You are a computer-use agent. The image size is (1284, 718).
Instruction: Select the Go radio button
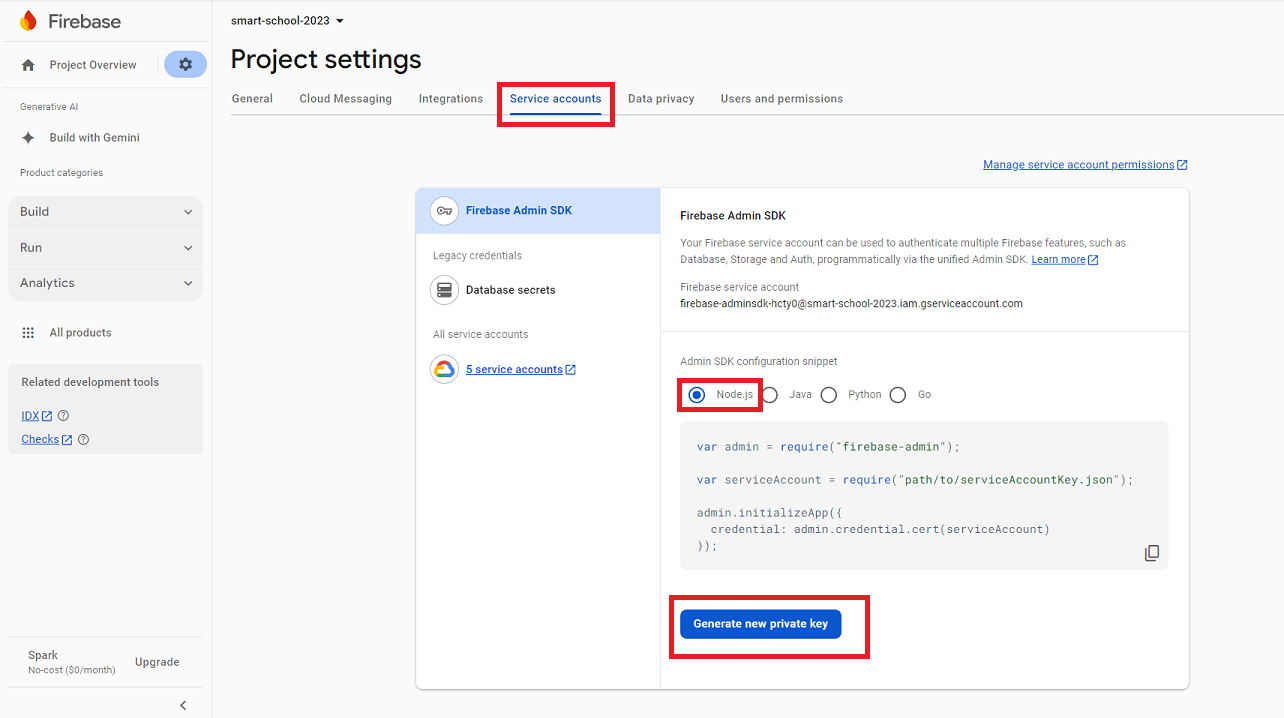click(x=898, y=395)
